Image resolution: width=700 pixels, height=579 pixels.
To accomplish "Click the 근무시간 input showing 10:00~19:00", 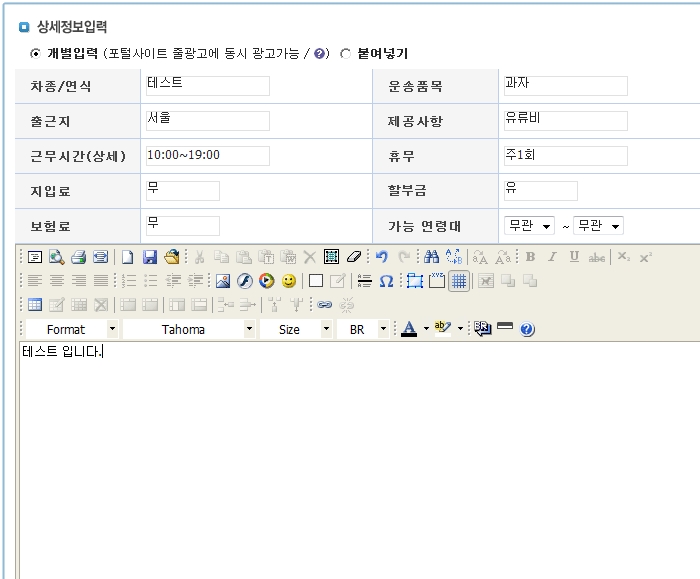I will (x=208, y=155).
